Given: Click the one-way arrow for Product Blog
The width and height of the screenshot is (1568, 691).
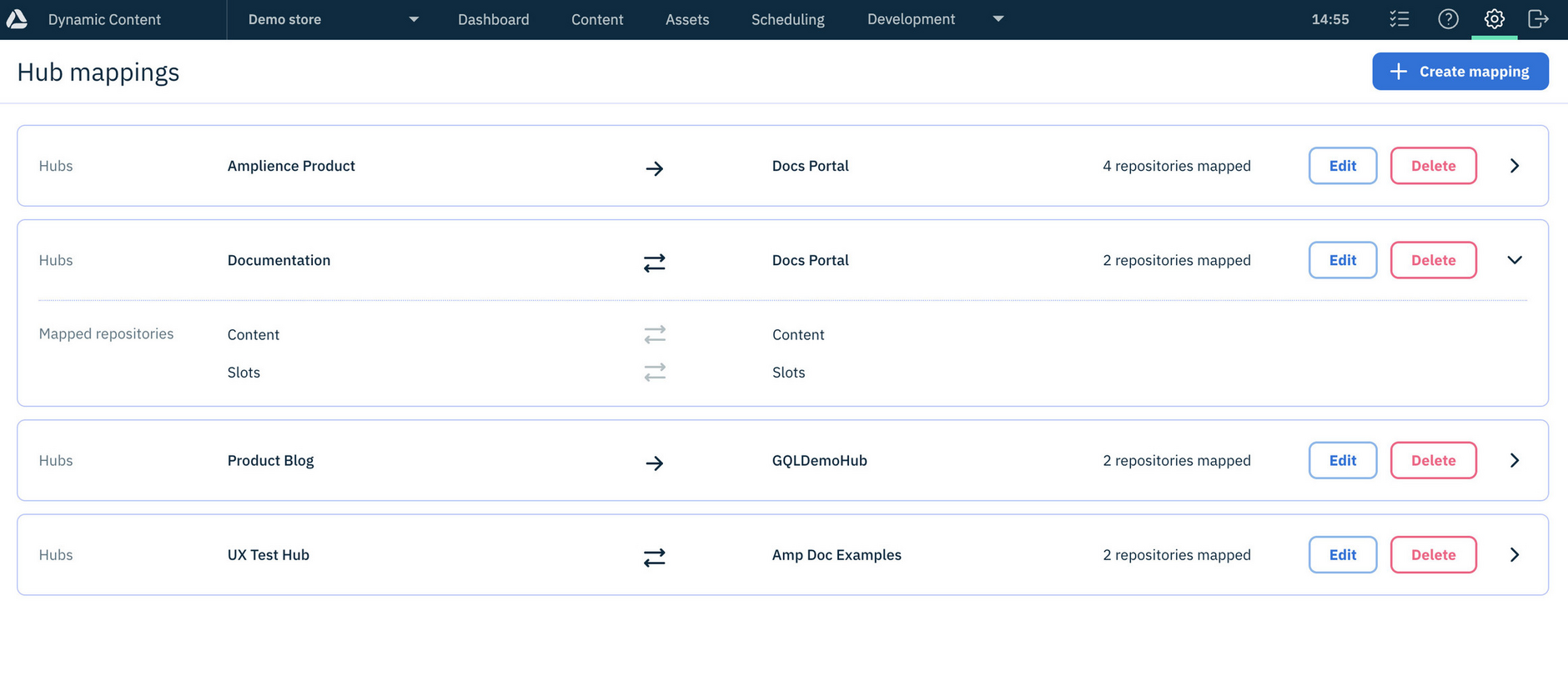Looking at the screenshot, I should click(655, 463).
